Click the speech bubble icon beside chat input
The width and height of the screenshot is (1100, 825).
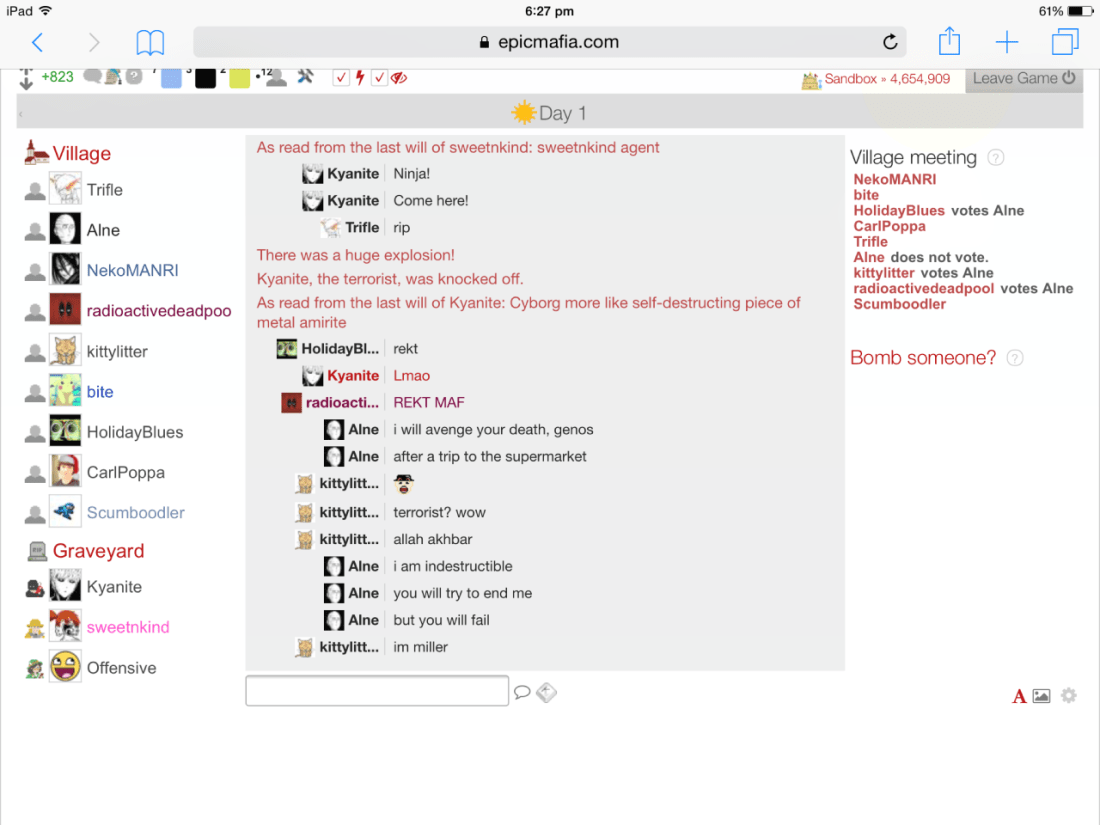pyautogui.click(x=522, y=692)
